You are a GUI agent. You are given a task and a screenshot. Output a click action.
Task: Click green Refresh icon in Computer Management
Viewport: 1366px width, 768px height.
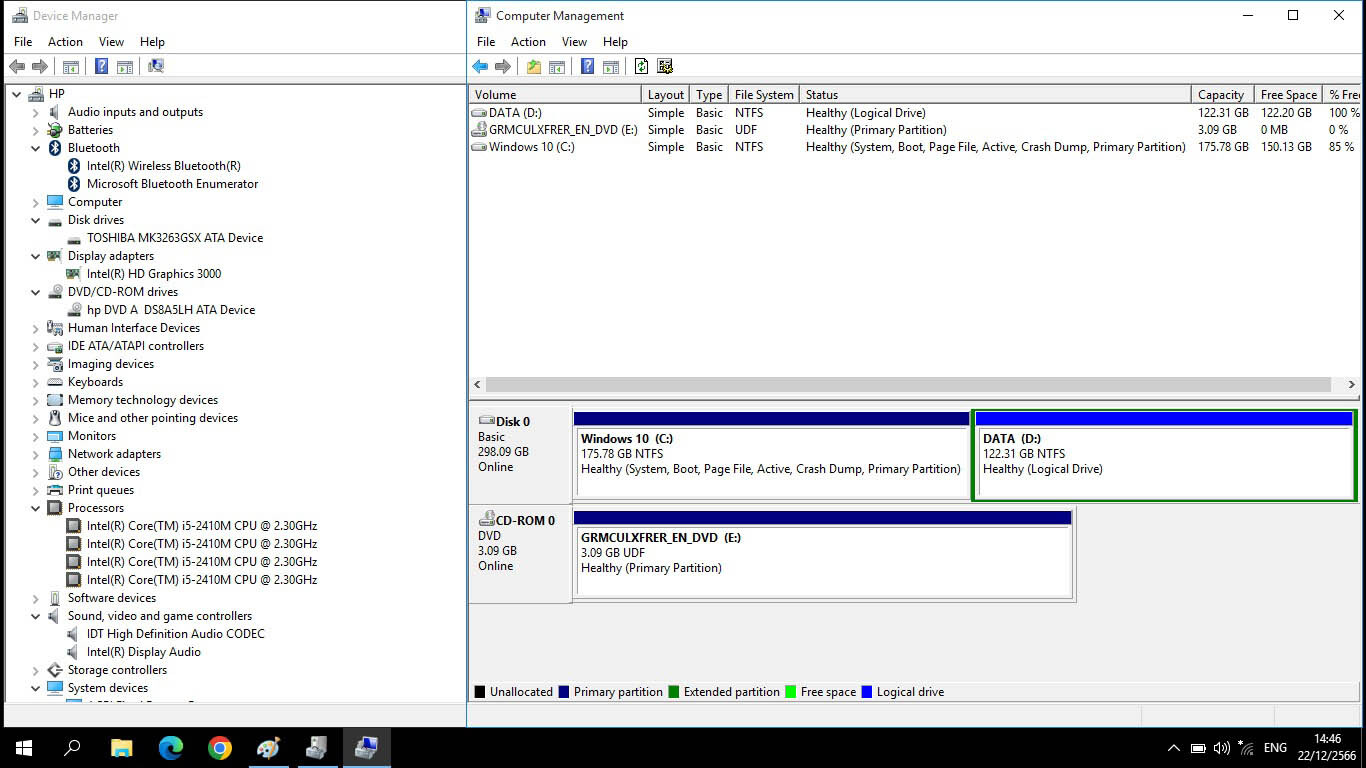[641, 67]
